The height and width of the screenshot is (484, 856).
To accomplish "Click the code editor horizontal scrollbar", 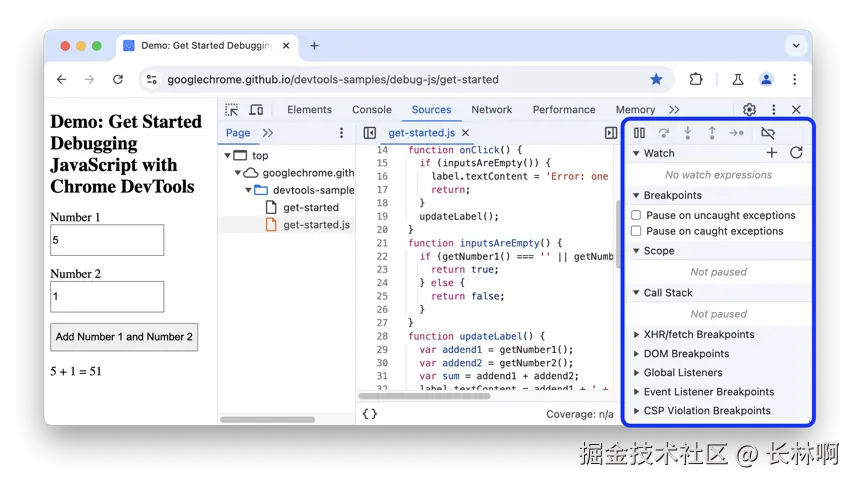I will [424, 396].
